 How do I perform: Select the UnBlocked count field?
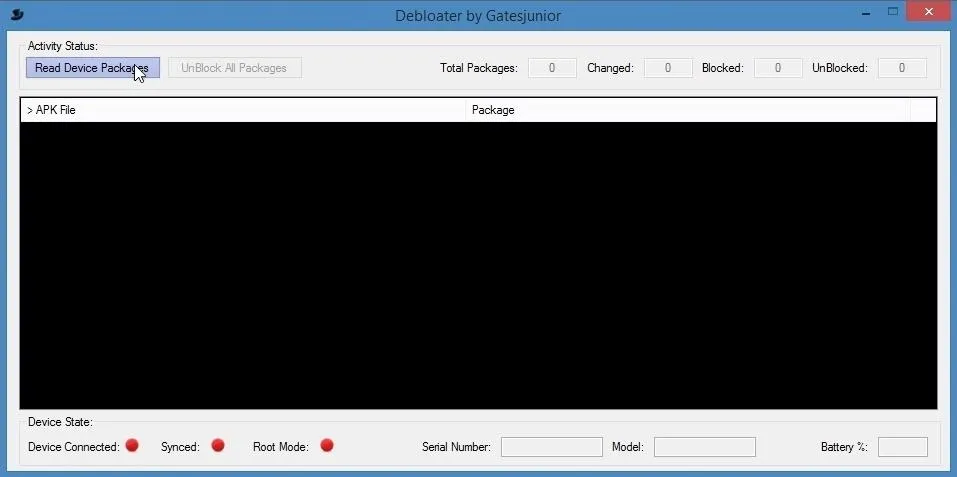902,68
